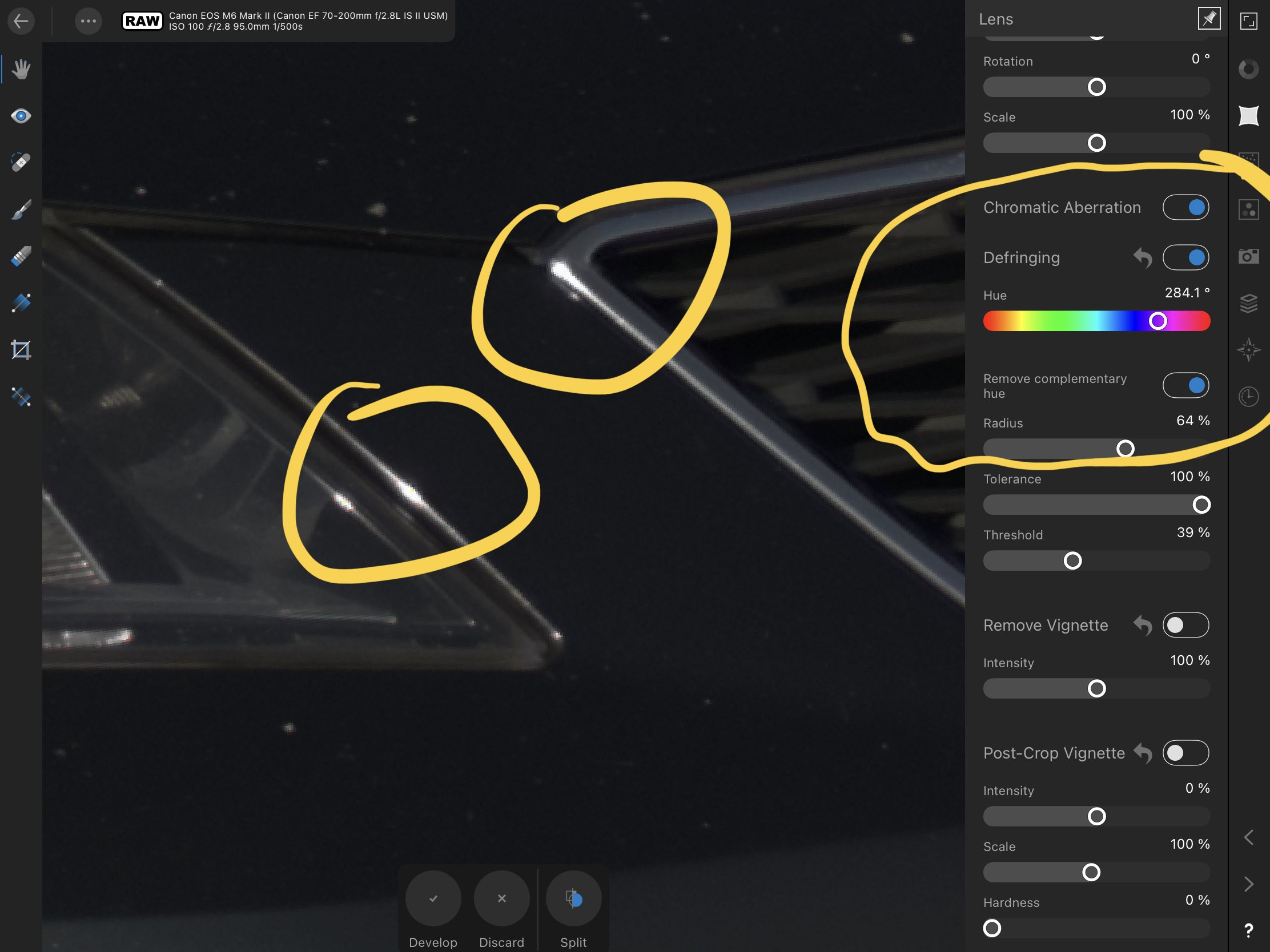1270x952 pixels.
Task: Enable the Post-Crop Vignette switch
Action: pos(1185,753)
